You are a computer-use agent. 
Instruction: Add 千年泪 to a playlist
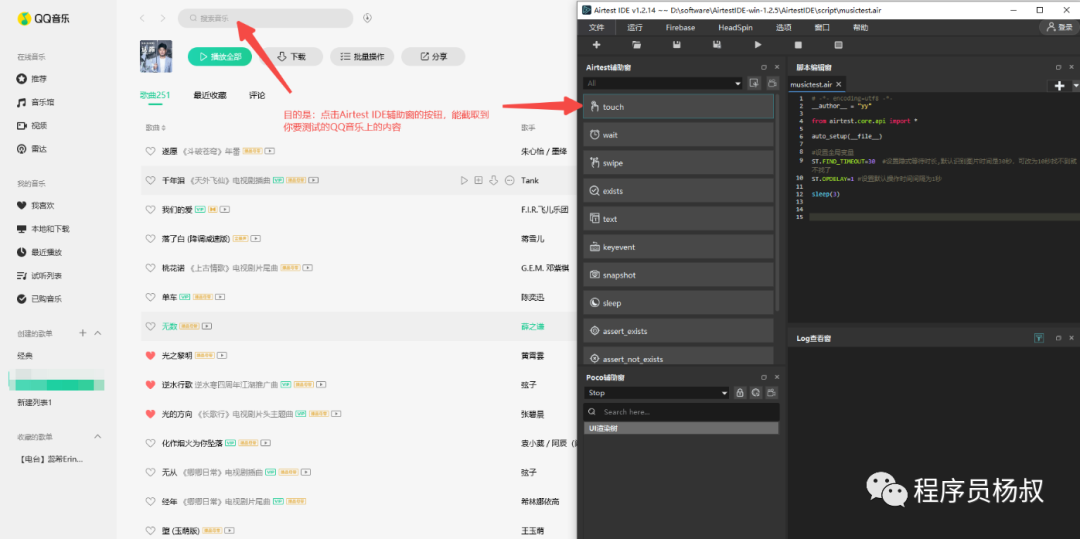click(479, 180)
